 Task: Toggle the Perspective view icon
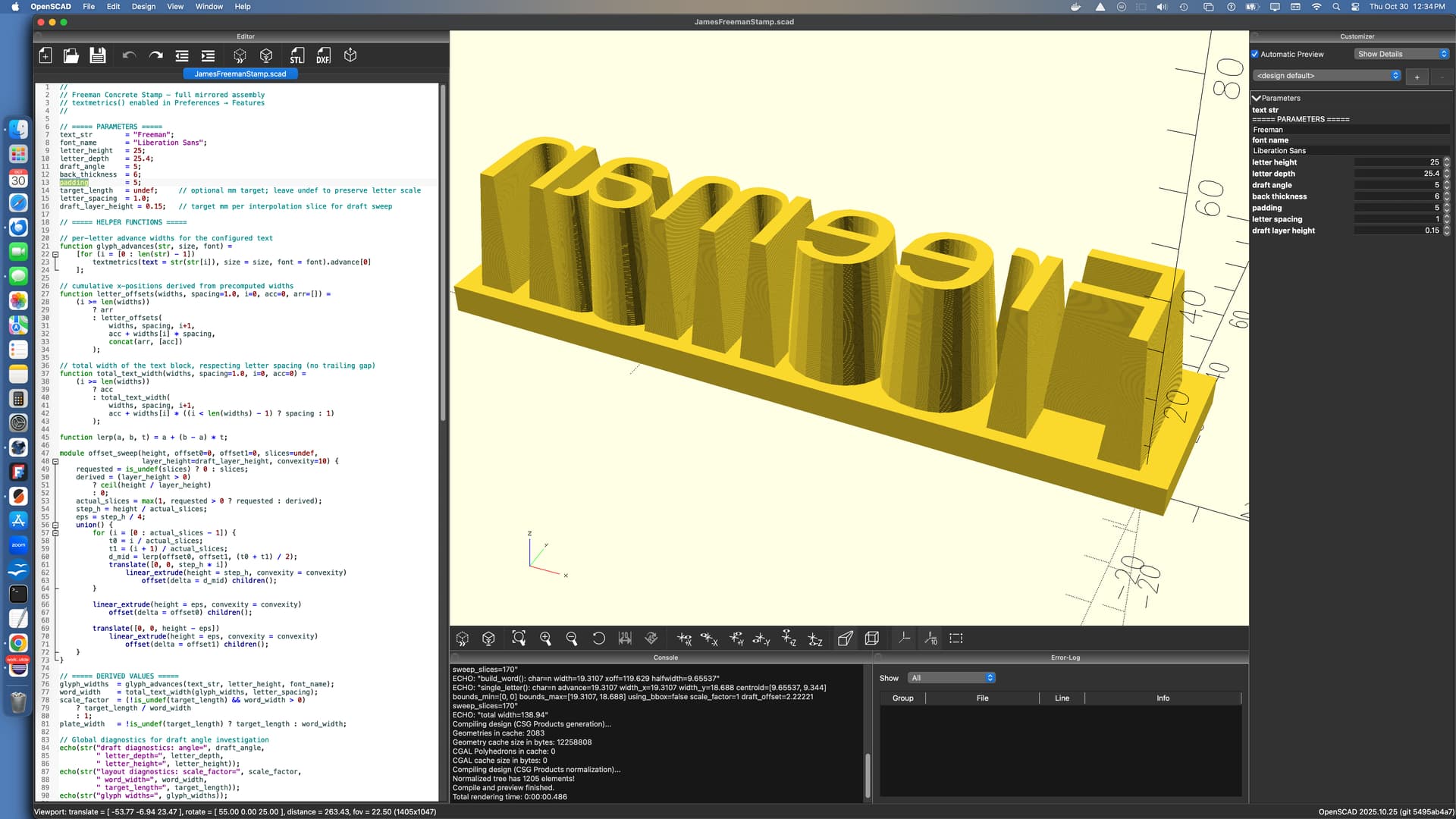coord(845,639)
